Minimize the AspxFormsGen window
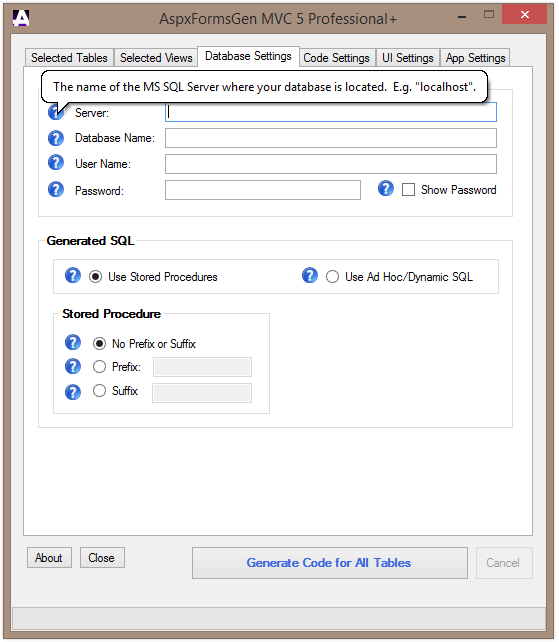 462,16
